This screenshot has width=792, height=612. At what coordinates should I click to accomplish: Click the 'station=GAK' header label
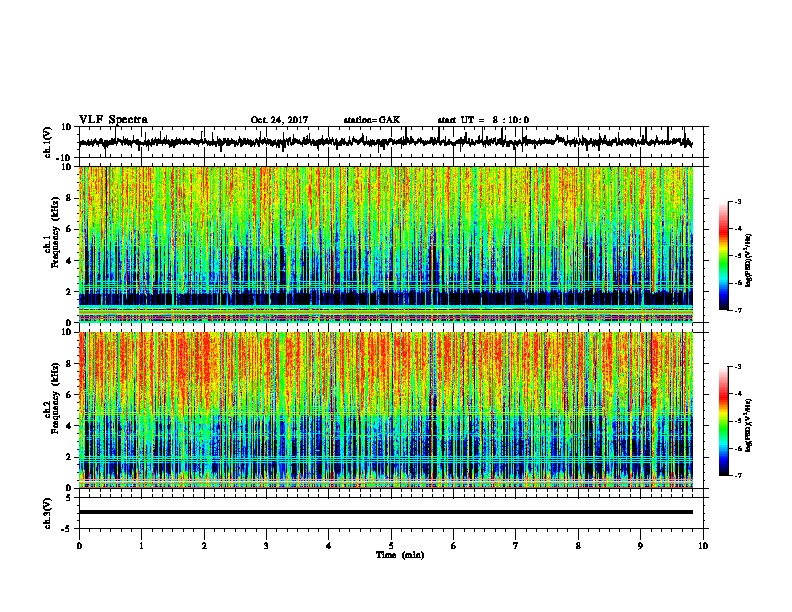(372, 120)
